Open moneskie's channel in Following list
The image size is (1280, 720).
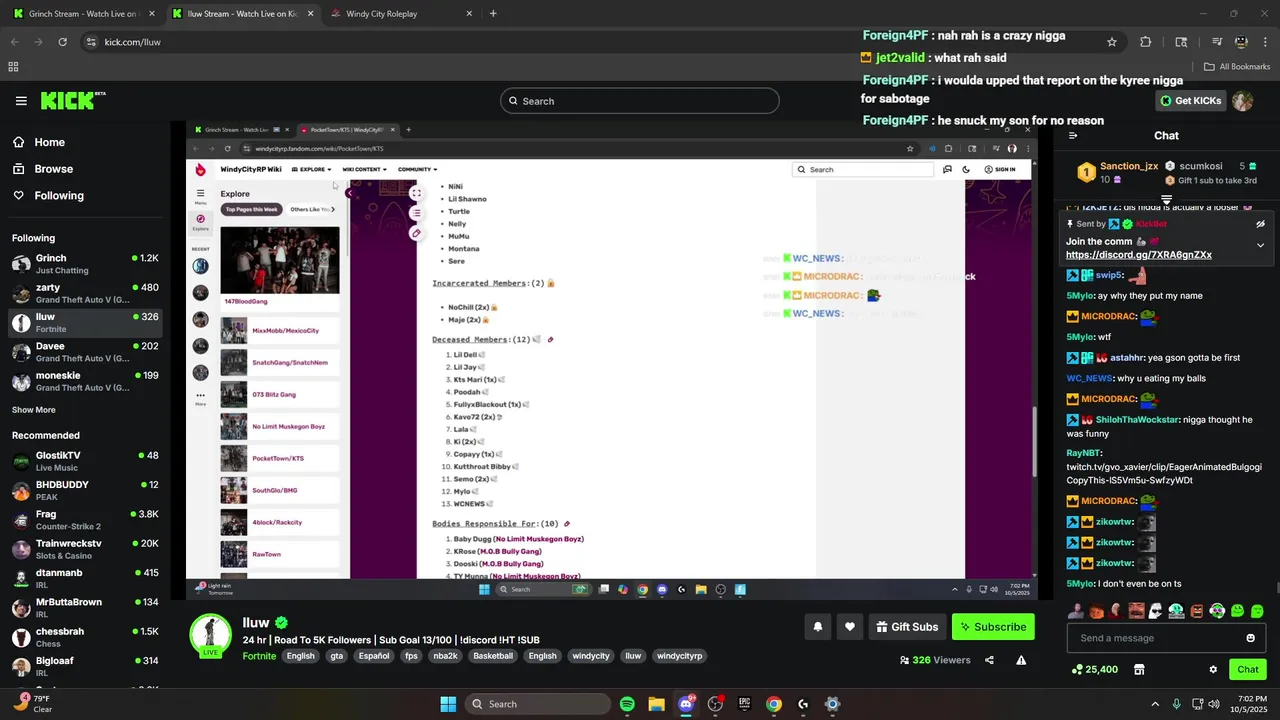point(85,381)
